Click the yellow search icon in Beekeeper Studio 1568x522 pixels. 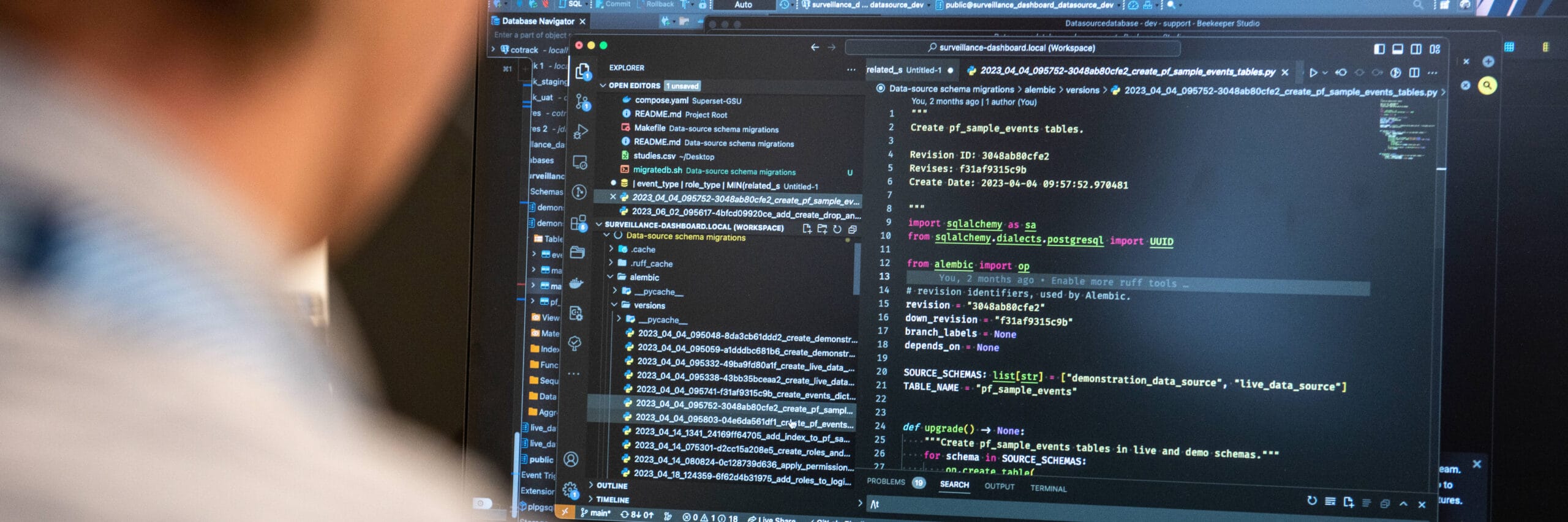[x=1487, y=86]
